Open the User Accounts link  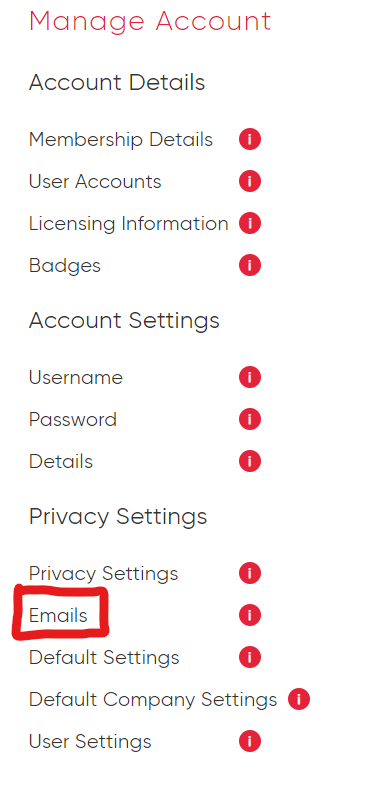coord(95,181)
